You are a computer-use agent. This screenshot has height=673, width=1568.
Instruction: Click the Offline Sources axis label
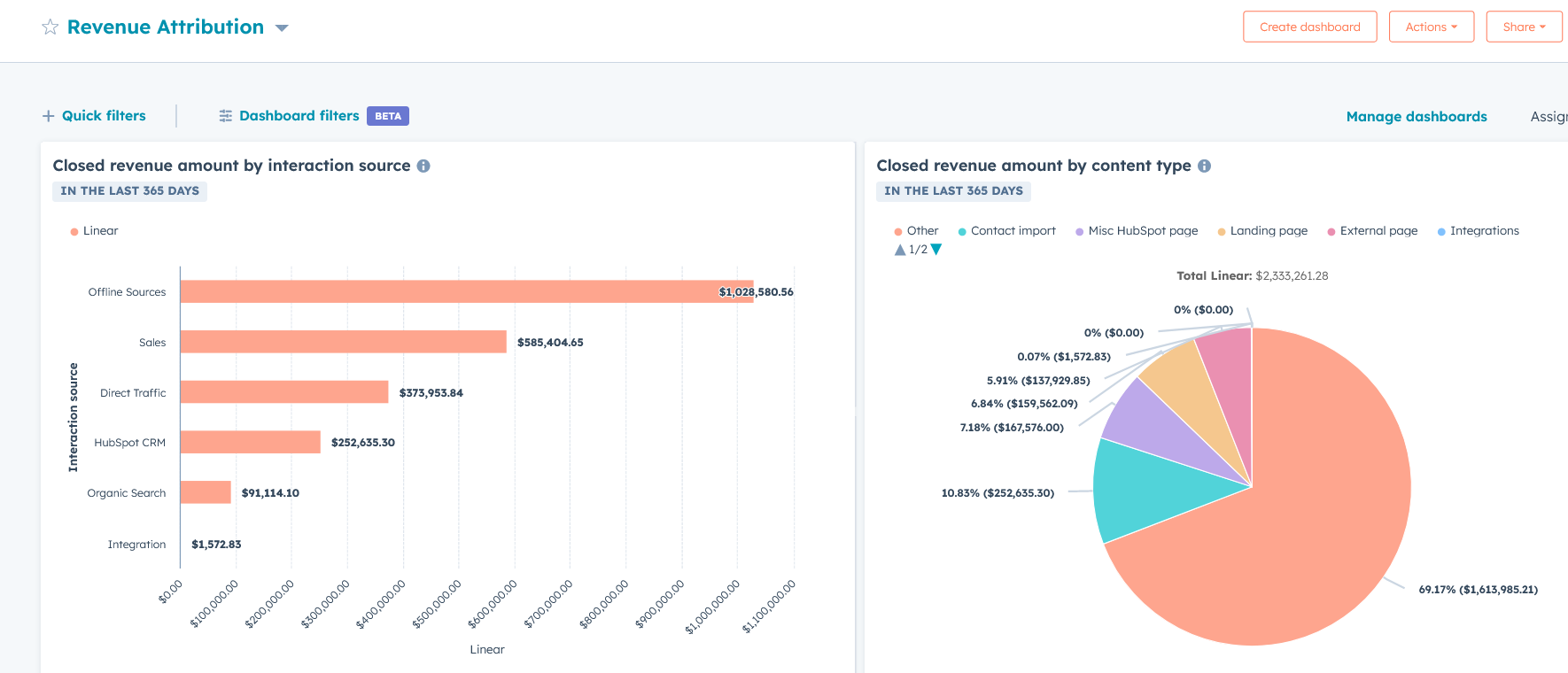click(127, 292)
